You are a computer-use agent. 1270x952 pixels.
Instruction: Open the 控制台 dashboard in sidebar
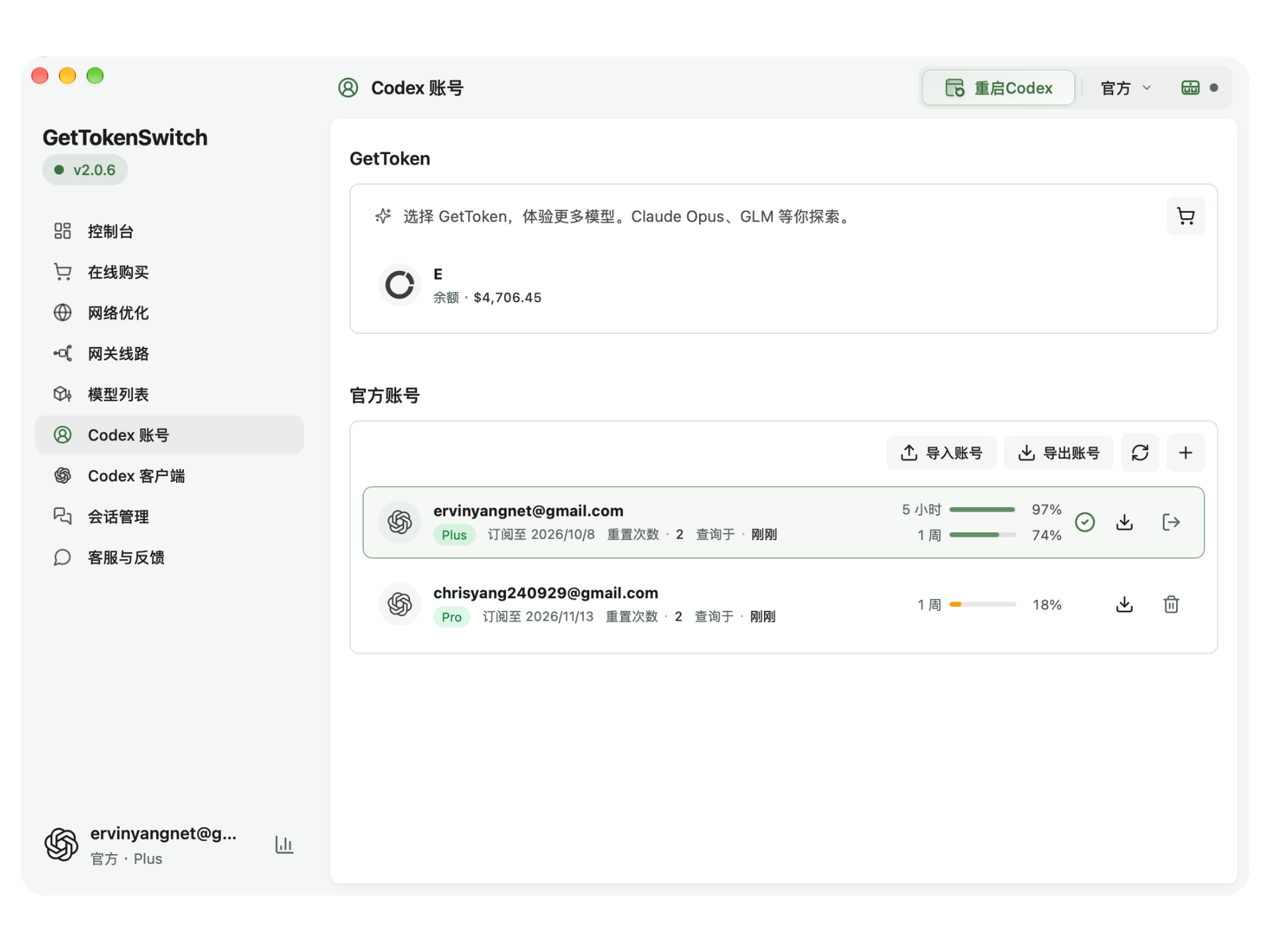[x=169, y=231]
